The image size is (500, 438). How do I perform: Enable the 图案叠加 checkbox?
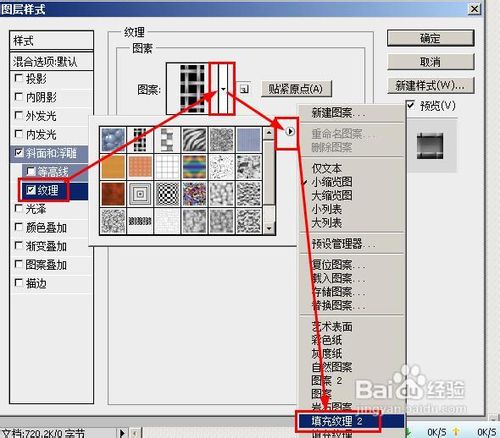click(19, 265)
